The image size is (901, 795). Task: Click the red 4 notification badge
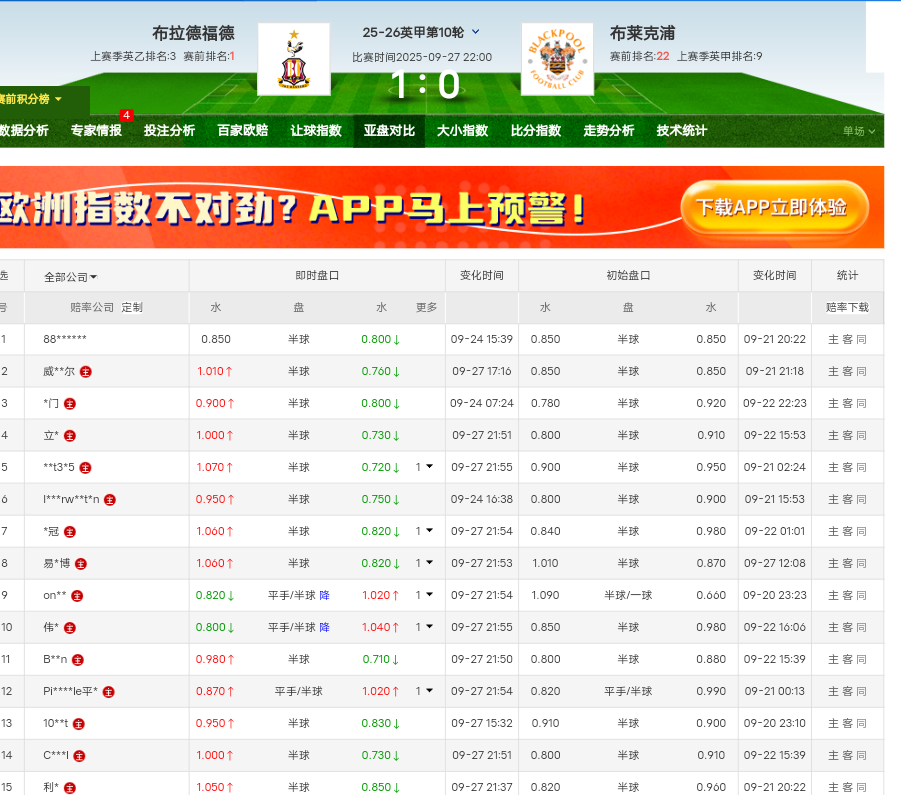126,116
